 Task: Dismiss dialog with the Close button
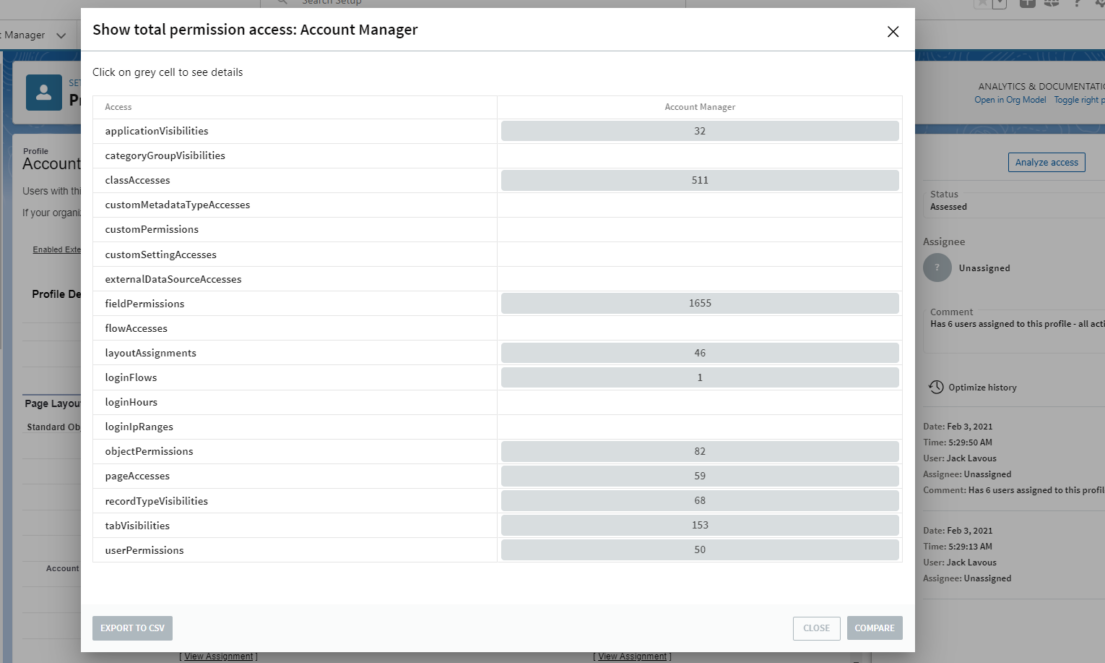point(816,628)
